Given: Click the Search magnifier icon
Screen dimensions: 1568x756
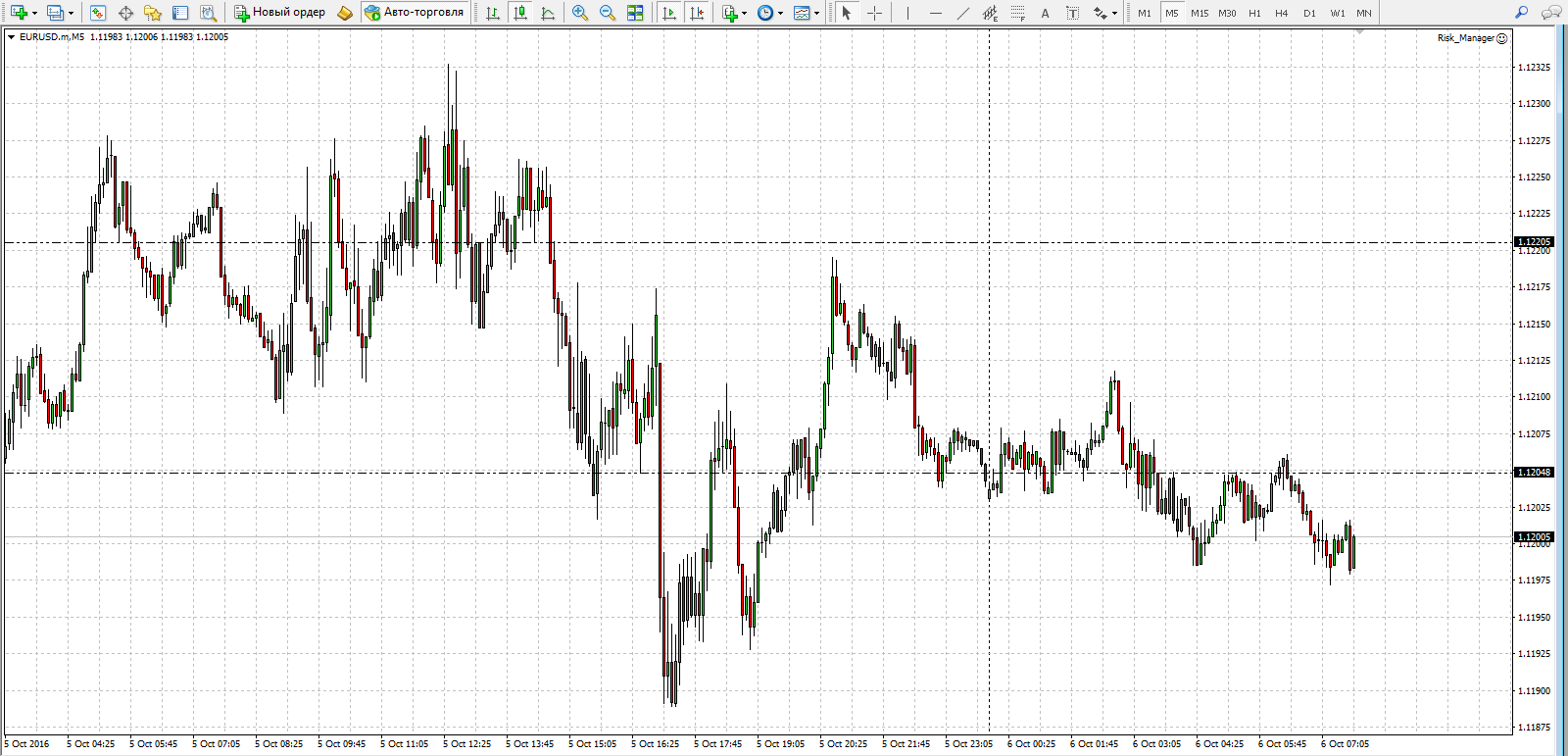Looking at the screenshot, I should 1522,13.
